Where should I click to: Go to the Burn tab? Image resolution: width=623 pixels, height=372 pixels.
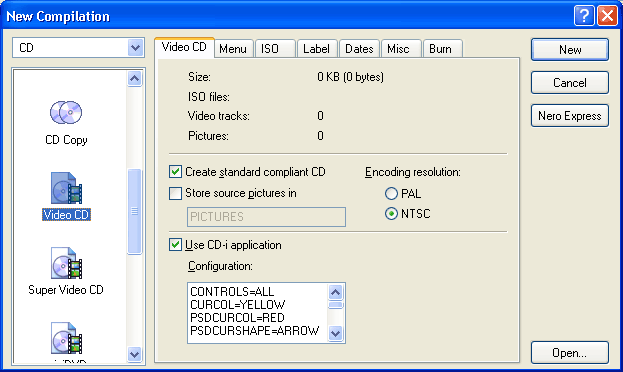[443, 49]
